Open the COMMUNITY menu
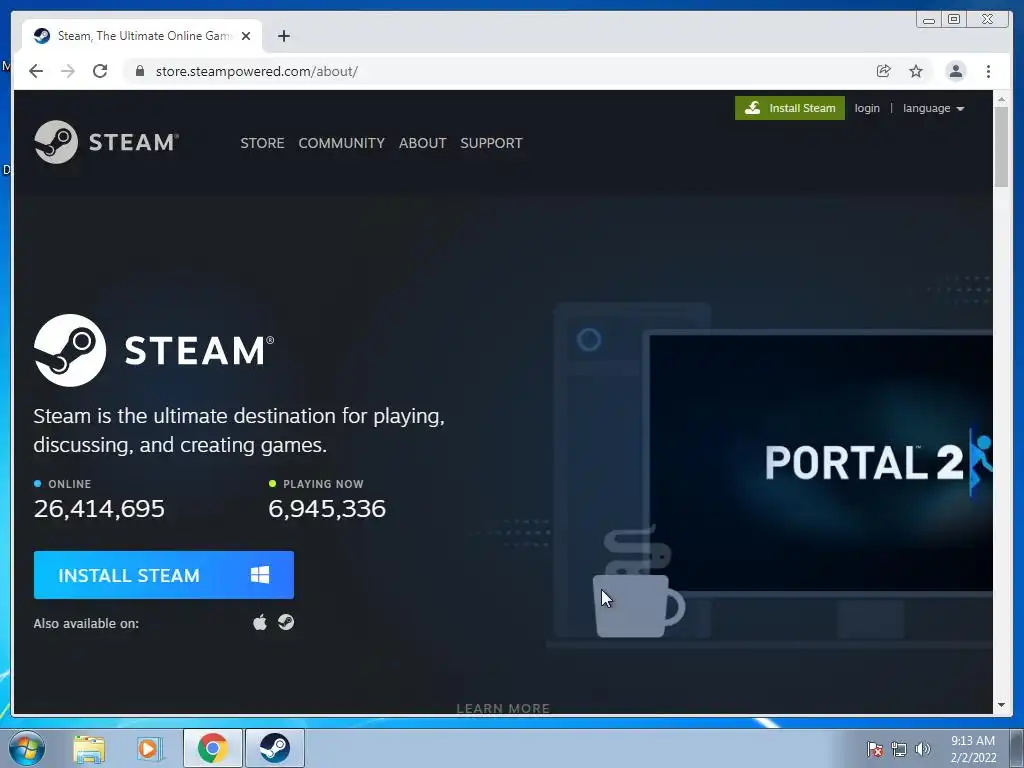 pos(342,143)
